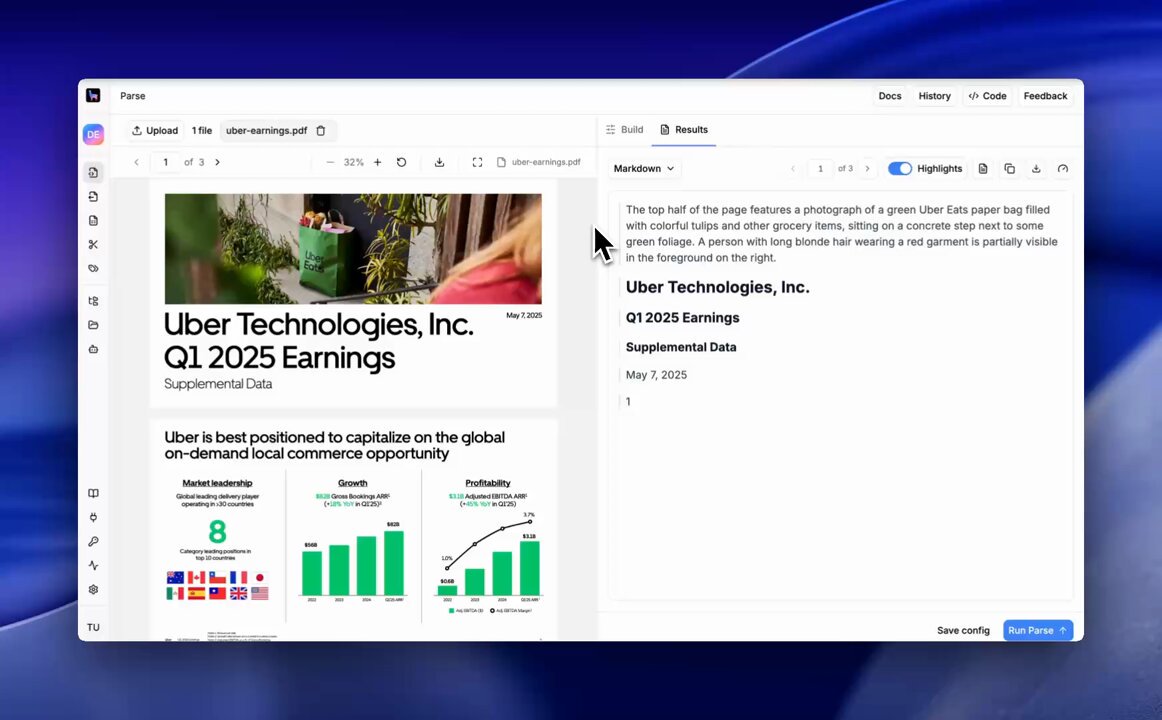The image size is (1162, 720).
Task: Advance to next results page
Action: [867, 169]
